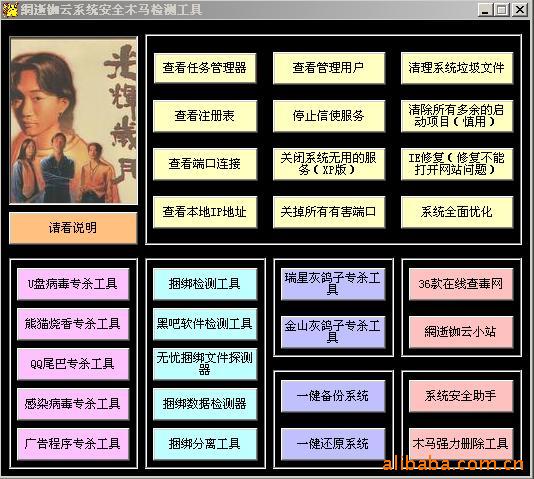The image size is (534, 479).
Task: Click the movie poster image
Action: point(74,121)
